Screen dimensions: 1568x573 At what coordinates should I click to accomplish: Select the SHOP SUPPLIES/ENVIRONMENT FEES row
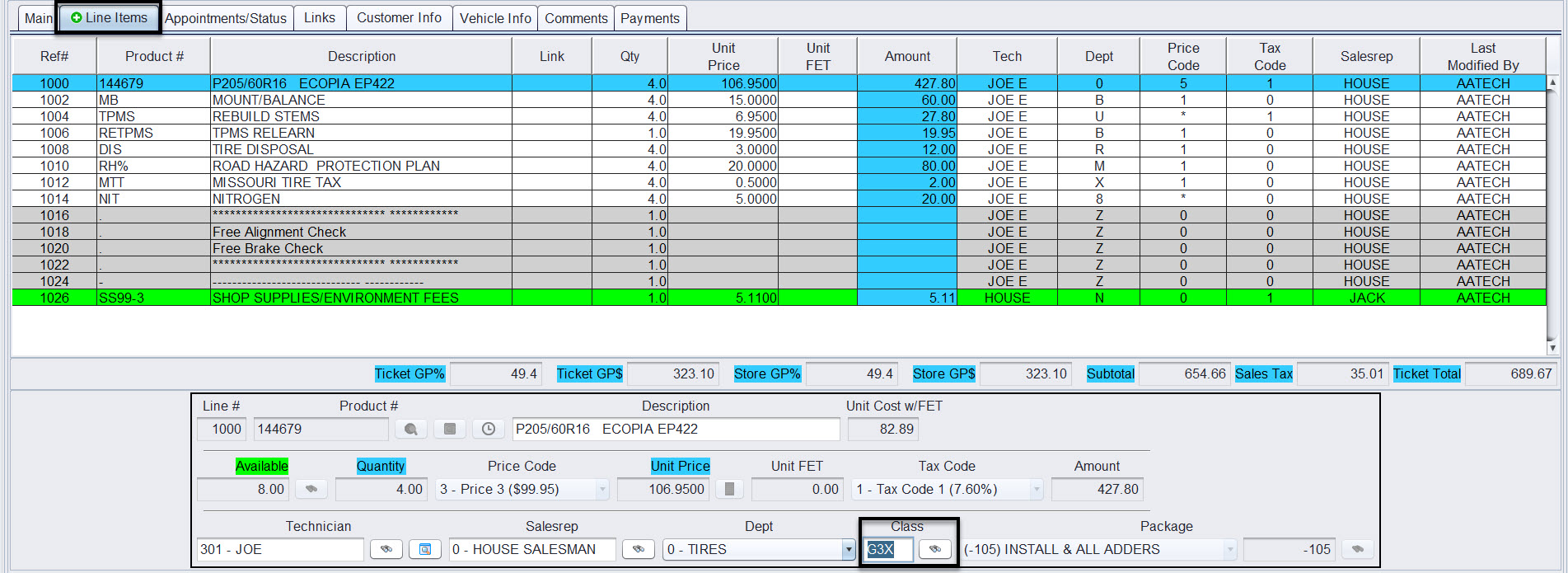[x=335, y=298]
